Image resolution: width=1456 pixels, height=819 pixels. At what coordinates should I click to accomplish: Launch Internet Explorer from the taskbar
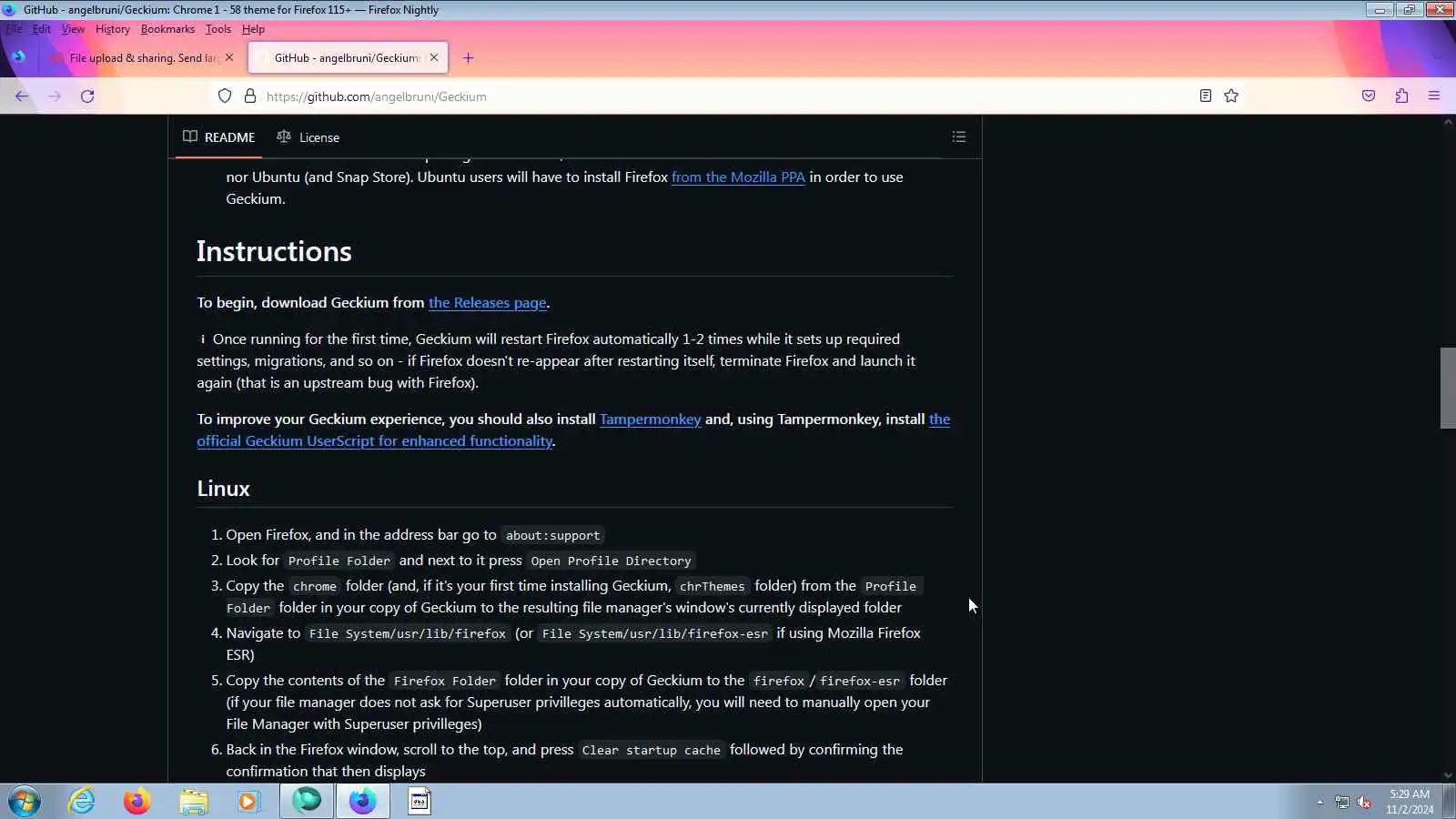tap(82, 802)
